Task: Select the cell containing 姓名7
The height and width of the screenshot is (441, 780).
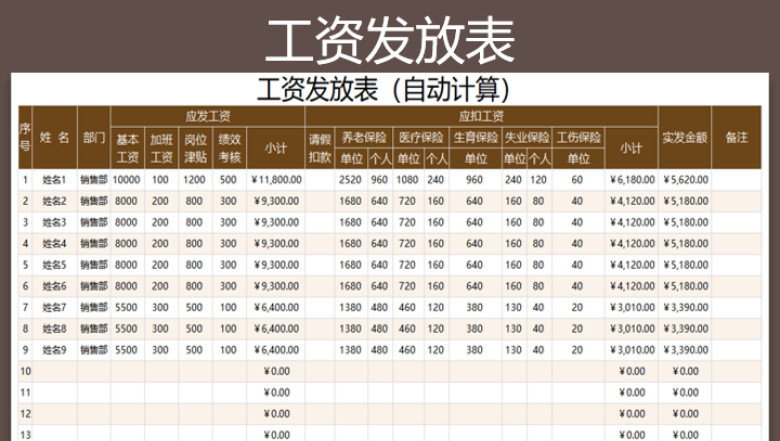Action: (x=55, y=308)
